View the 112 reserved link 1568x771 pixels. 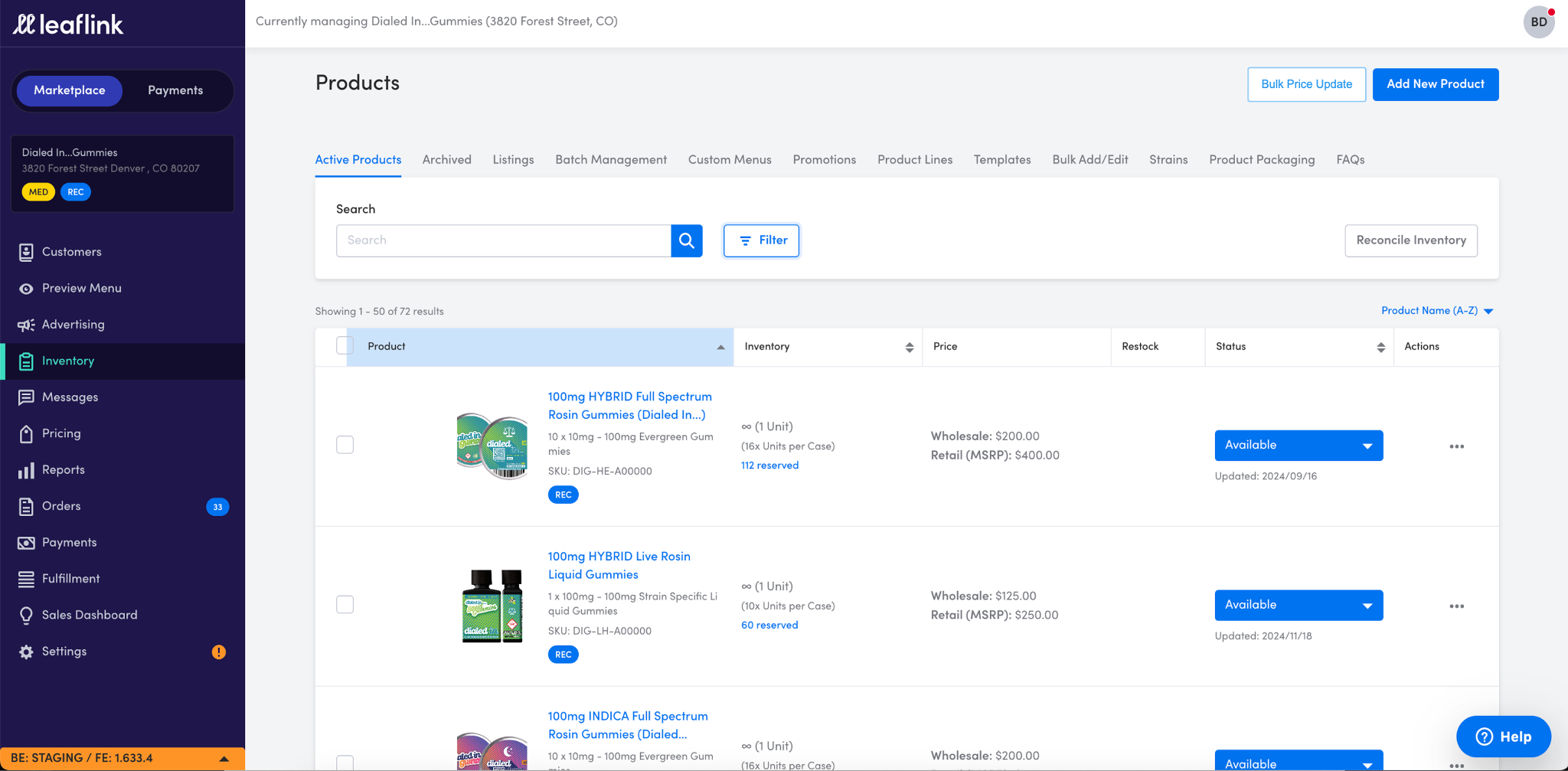tap(769, 466)
